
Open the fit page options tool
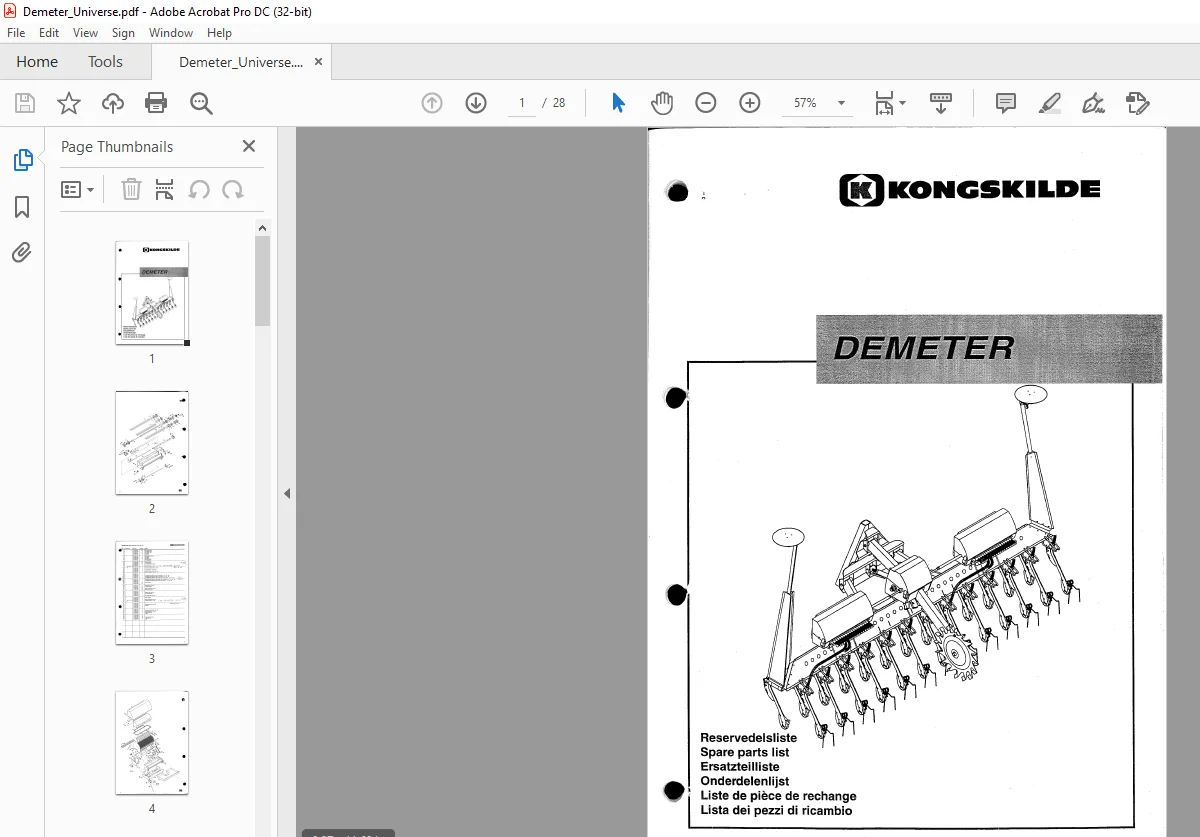pyautogui.click(x=889, y=103)
